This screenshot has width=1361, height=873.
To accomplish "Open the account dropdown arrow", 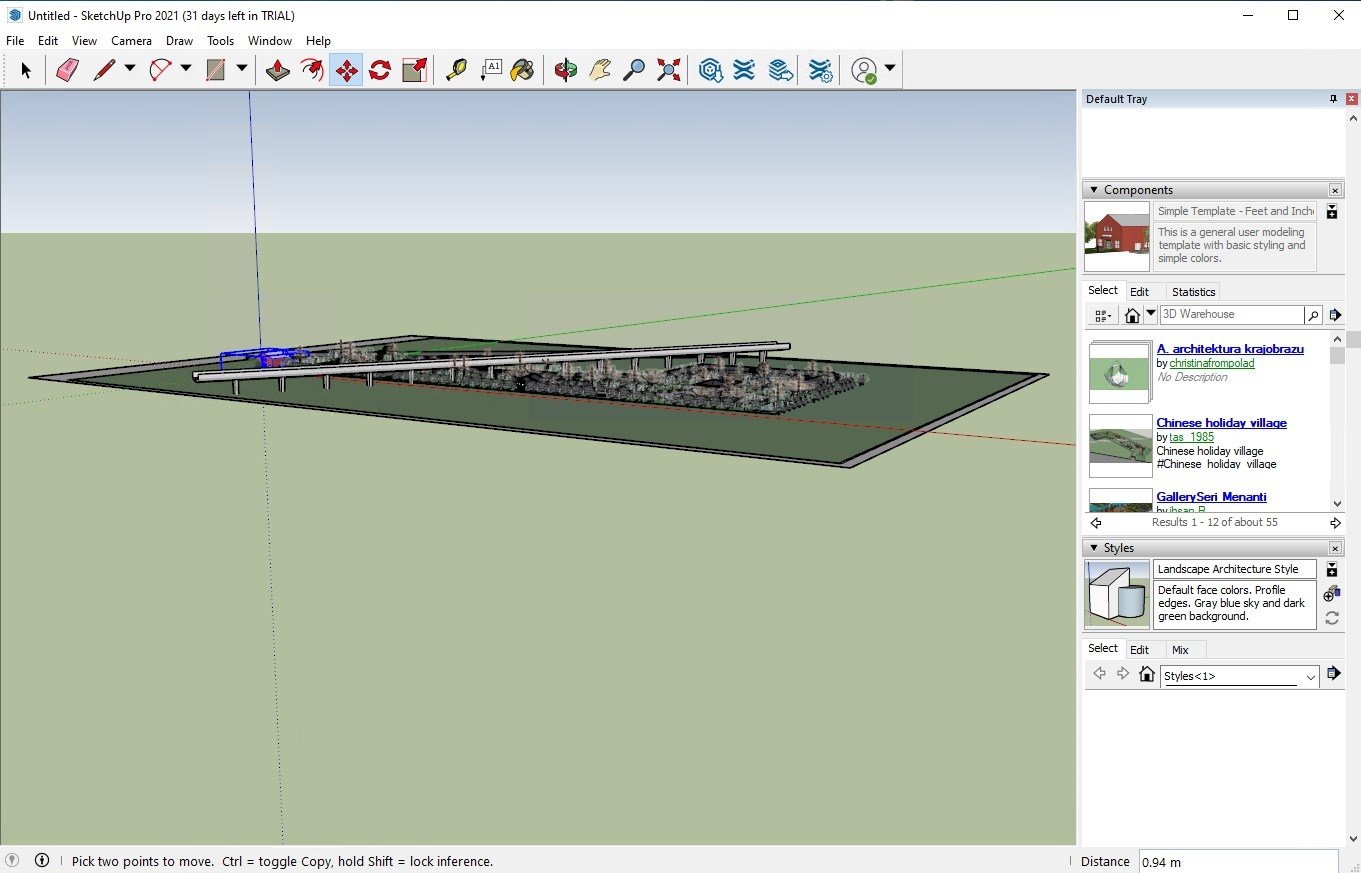I will (x=890, y=69).
